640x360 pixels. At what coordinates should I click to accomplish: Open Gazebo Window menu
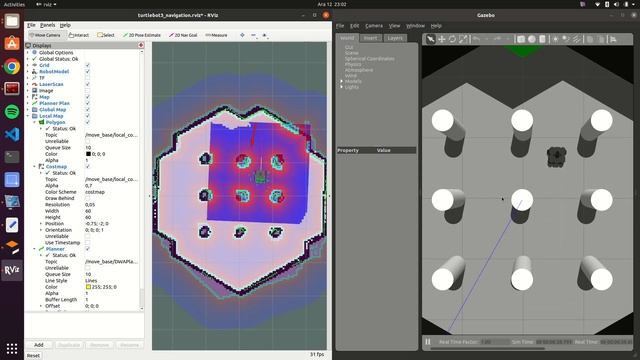tap(415, 26)
